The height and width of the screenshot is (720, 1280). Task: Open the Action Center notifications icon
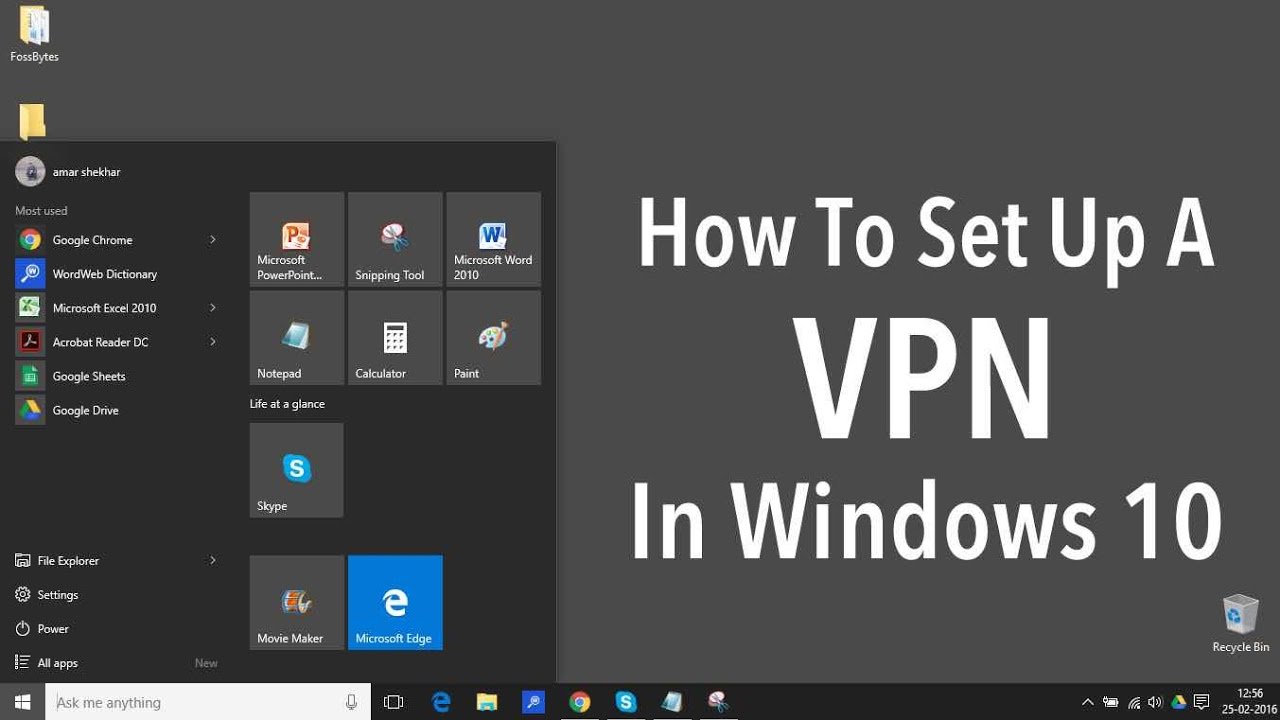click(1202, 702)
